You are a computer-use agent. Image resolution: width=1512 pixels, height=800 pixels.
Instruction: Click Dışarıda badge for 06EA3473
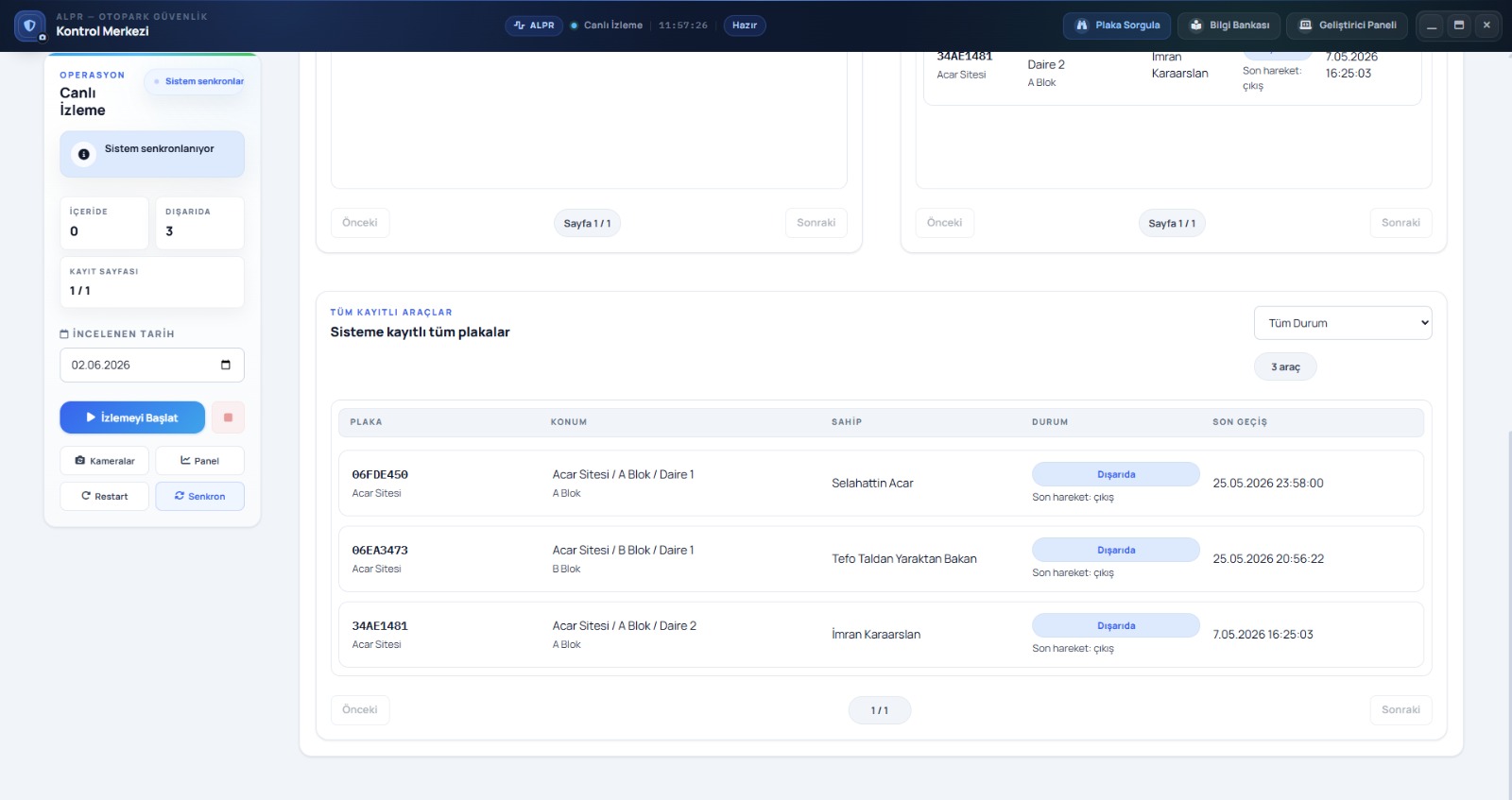1116,550
